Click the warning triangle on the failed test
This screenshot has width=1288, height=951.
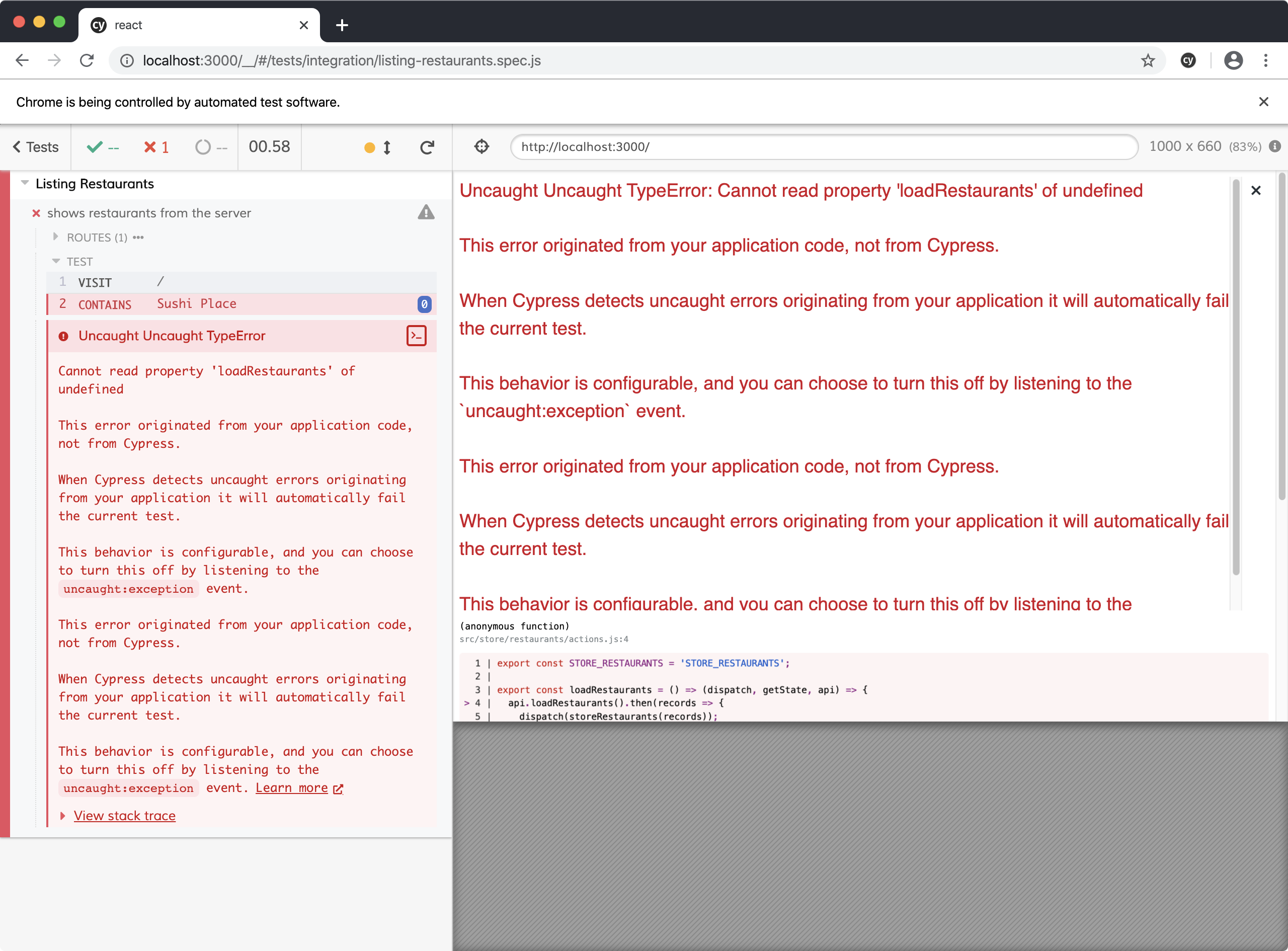pos(426,212)
